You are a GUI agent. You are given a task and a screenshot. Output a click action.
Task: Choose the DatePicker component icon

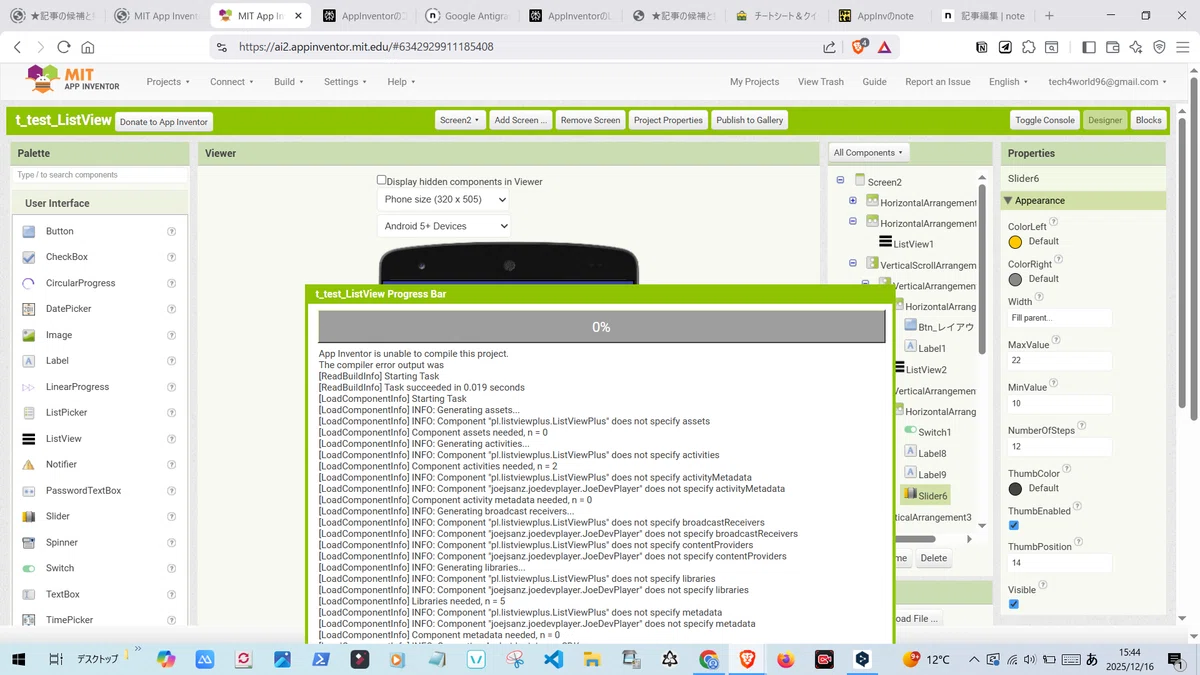click(x=28, y=309)
